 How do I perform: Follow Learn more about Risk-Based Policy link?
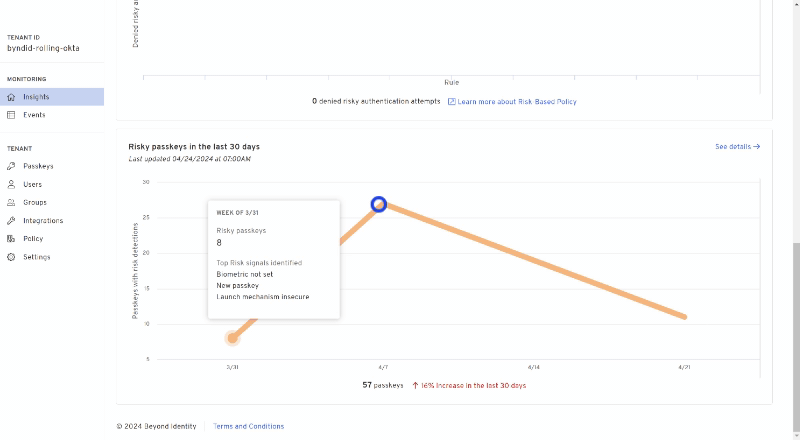click(x=517, y=102)
